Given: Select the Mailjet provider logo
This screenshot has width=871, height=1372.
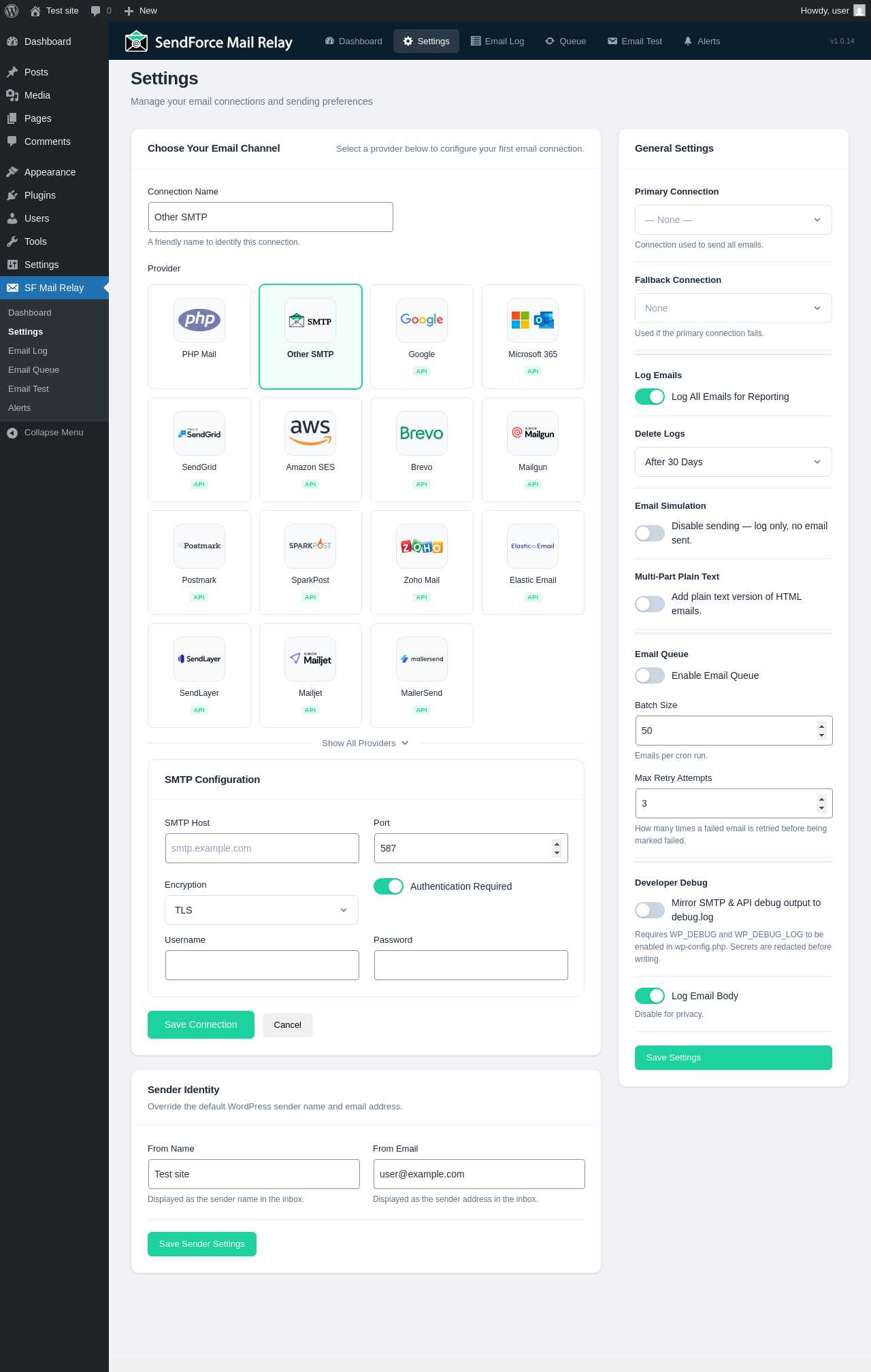Looking at the screenshot, I should [x=310, y=658].
